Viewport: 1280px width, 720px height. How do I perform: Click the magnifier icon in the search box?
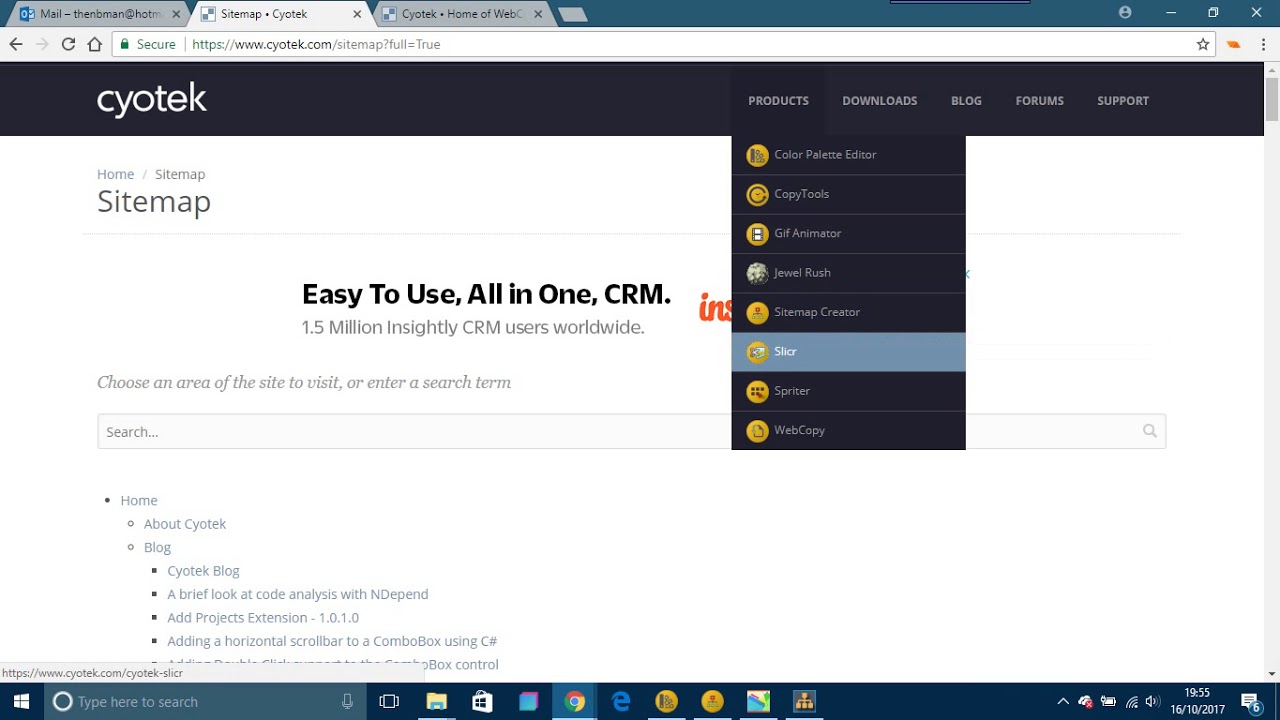point(1149,431)
